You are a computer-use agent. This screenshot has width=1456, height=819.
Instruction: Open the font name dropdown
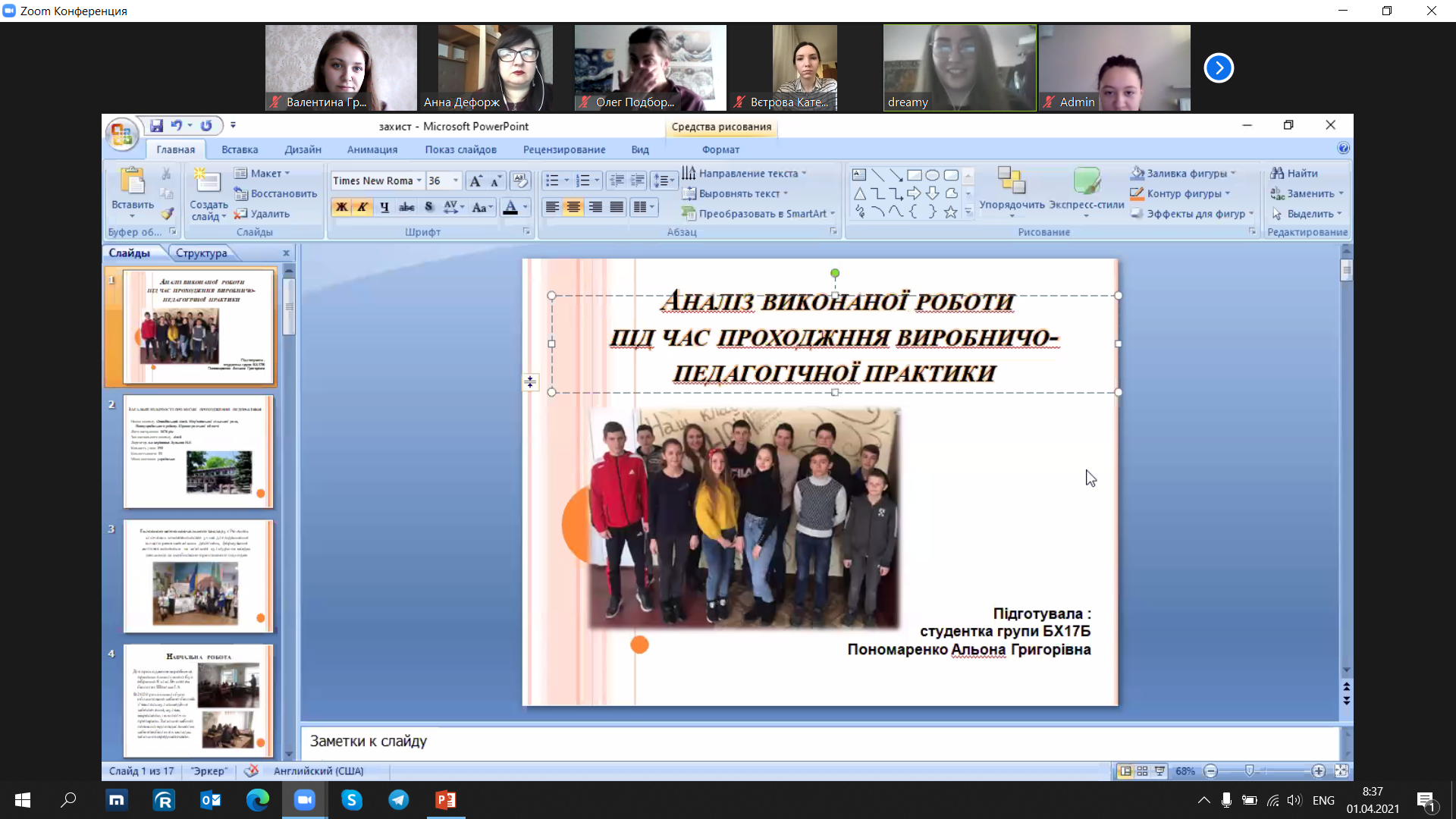coord(419,181)
